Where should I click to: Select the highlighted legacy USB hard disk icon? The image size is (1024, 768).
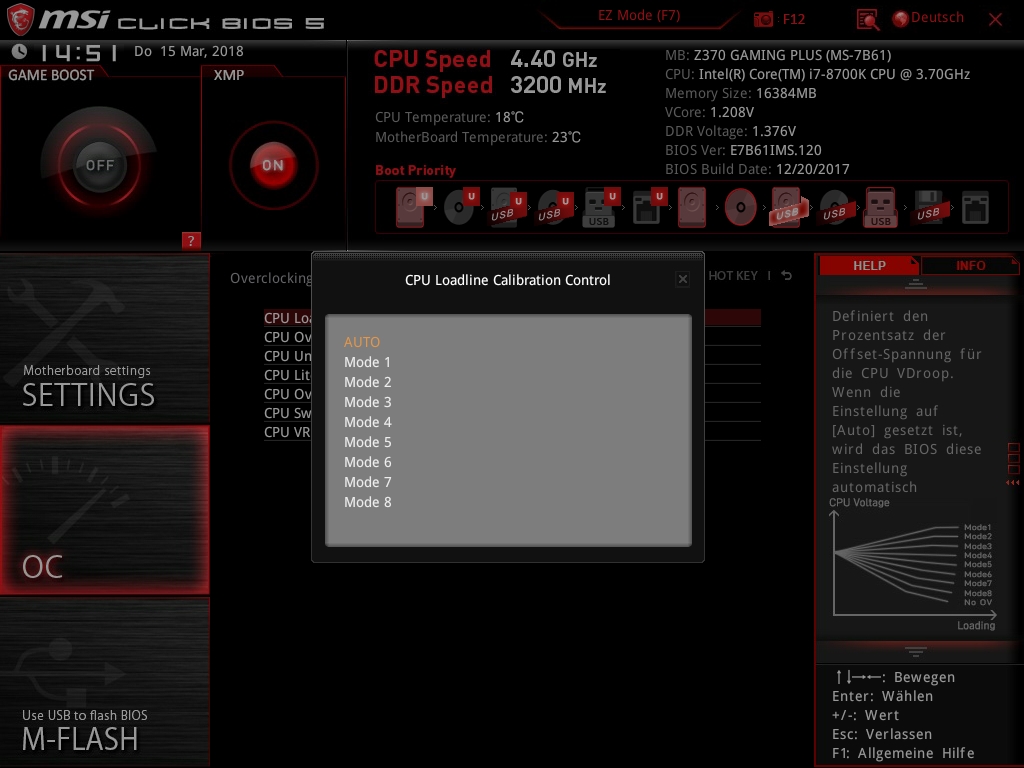[788, 207]
